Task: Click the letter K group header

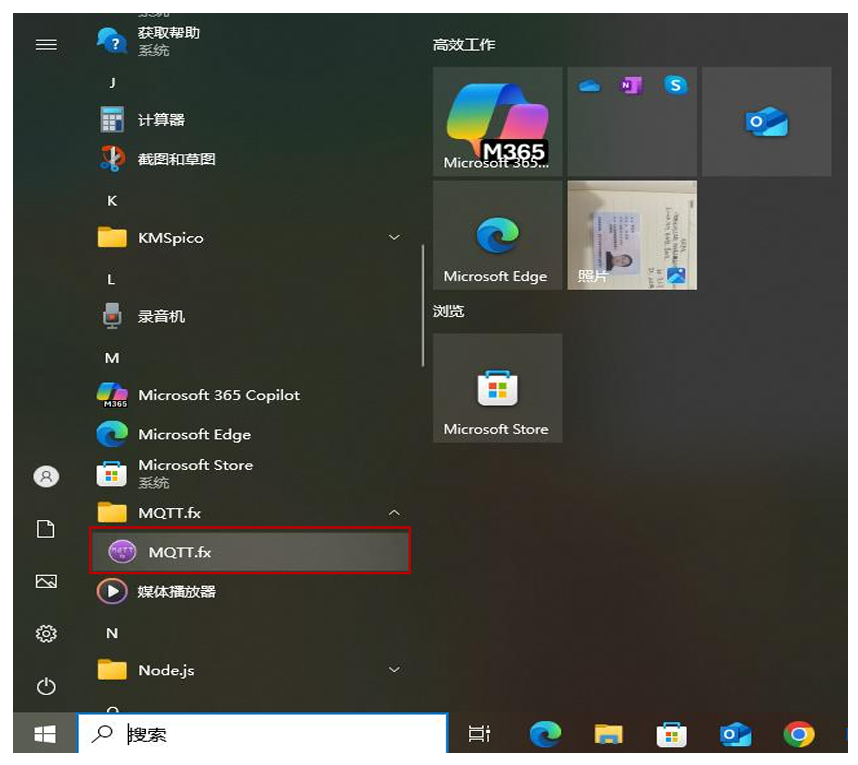Action: (x=112, y=201)
